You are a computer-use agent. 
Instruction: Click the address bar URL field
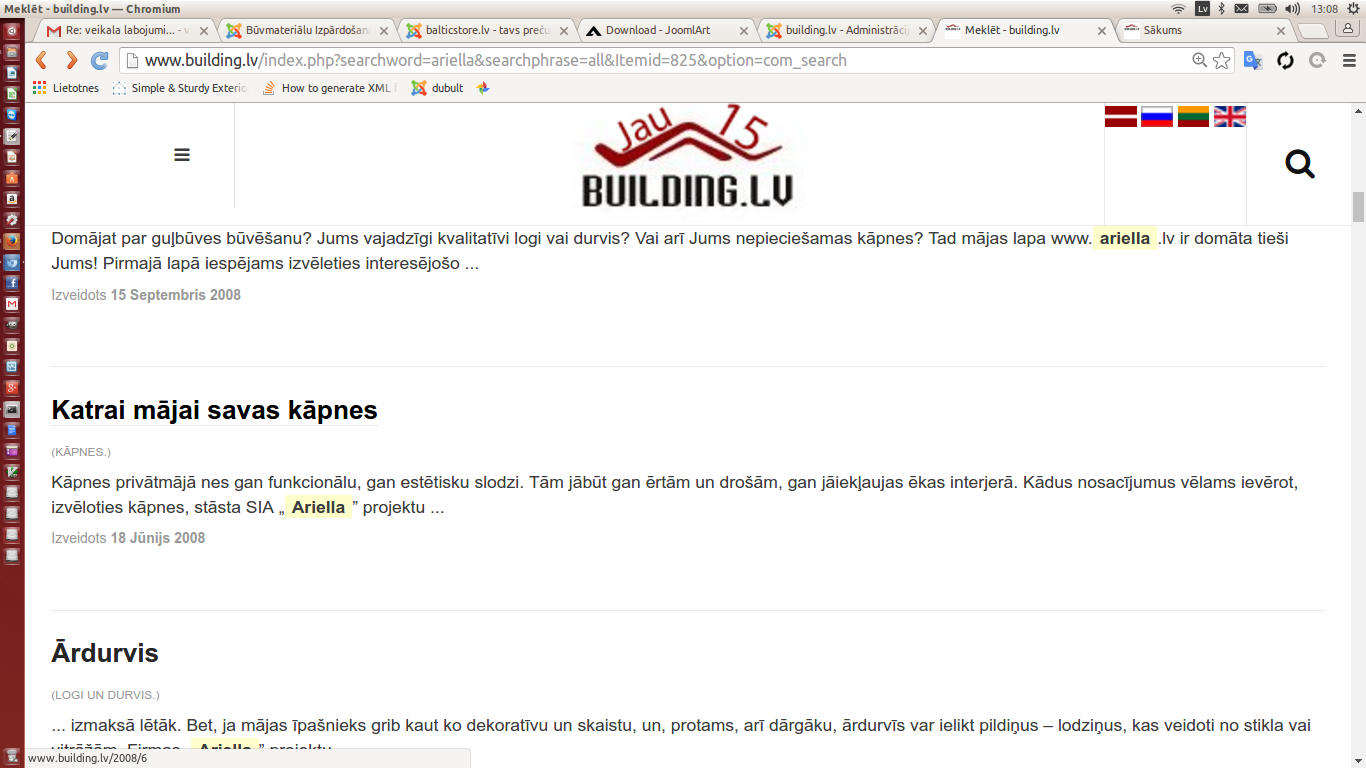click(660, 60)
